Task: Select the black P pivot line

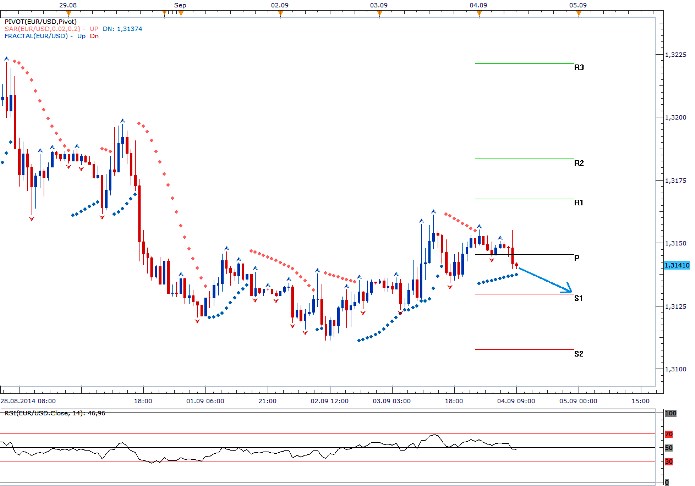Action: coord(524,255)
